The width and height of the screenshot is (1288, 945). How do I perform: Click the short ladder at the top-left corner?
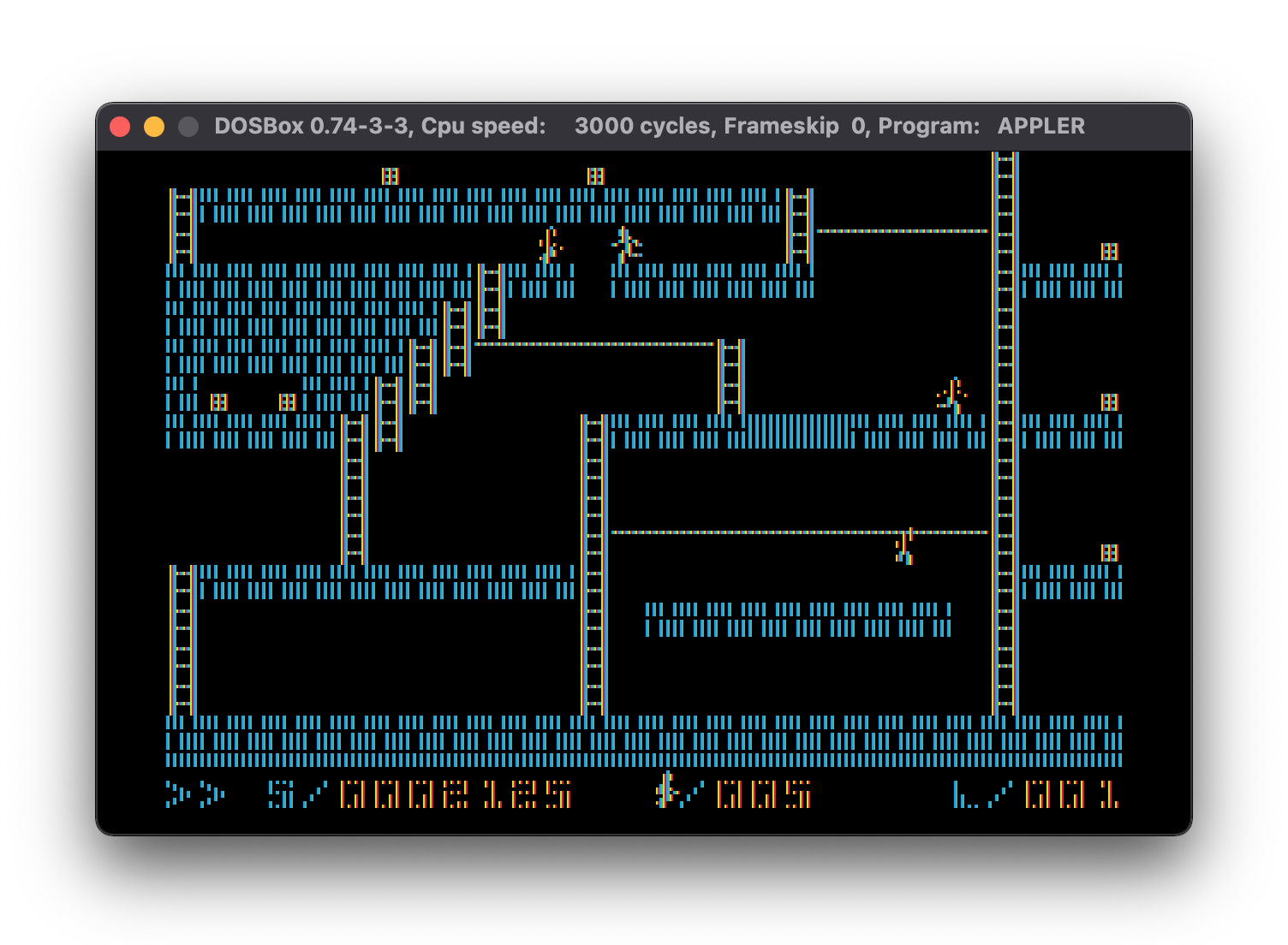click(x=182, y=226)
